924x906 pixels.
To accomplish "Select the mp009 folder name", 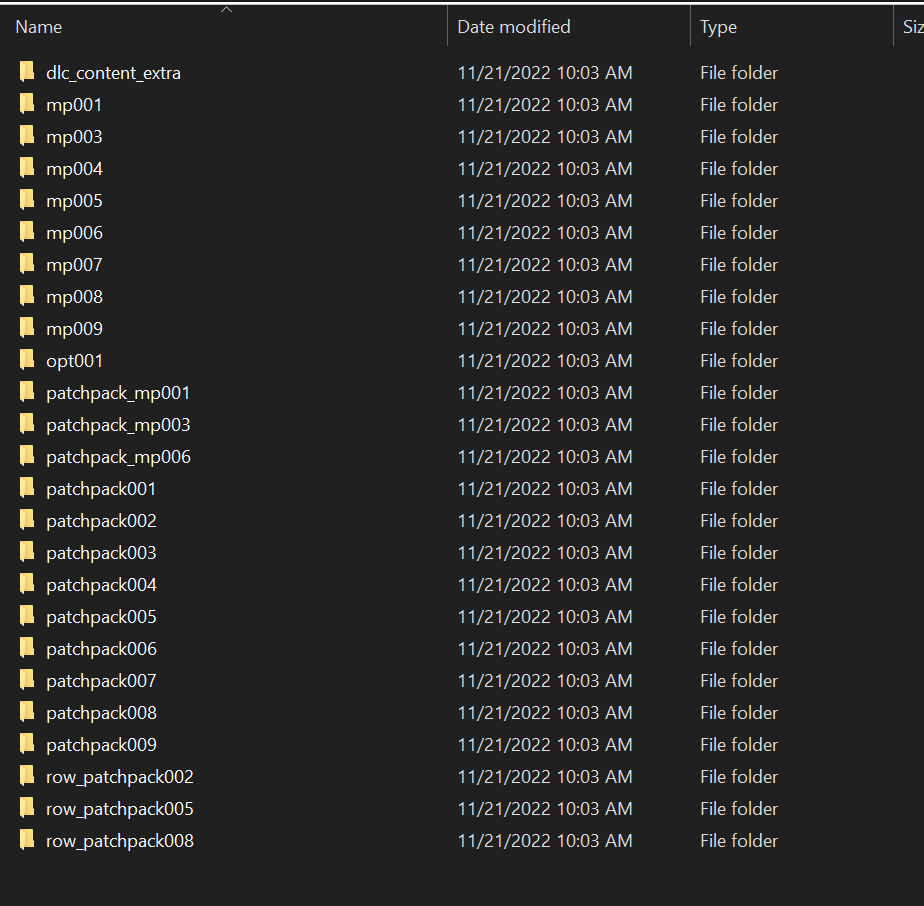I will (x=74, y=329).
